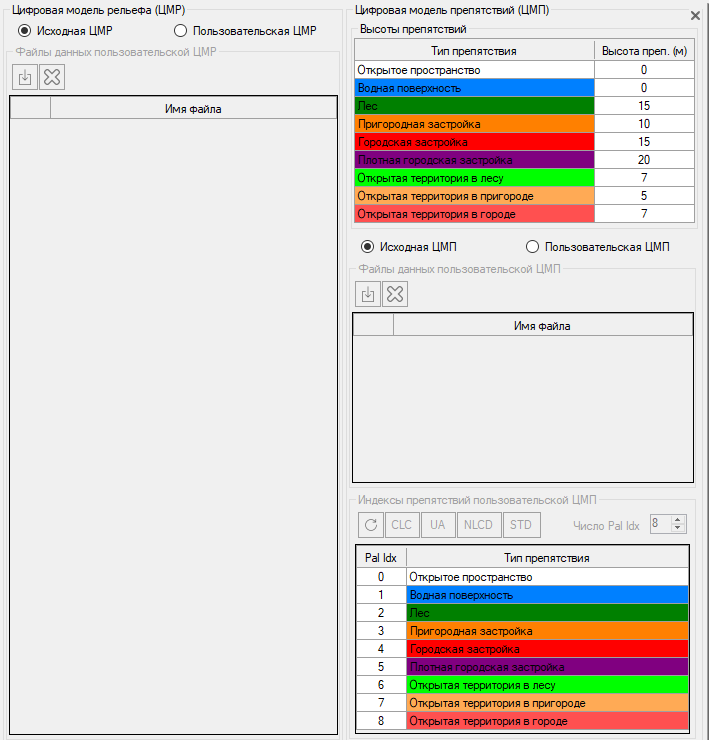Select the orange Пригородная застройка row in the heights table
Screen dimensions: 709x740
474,124
